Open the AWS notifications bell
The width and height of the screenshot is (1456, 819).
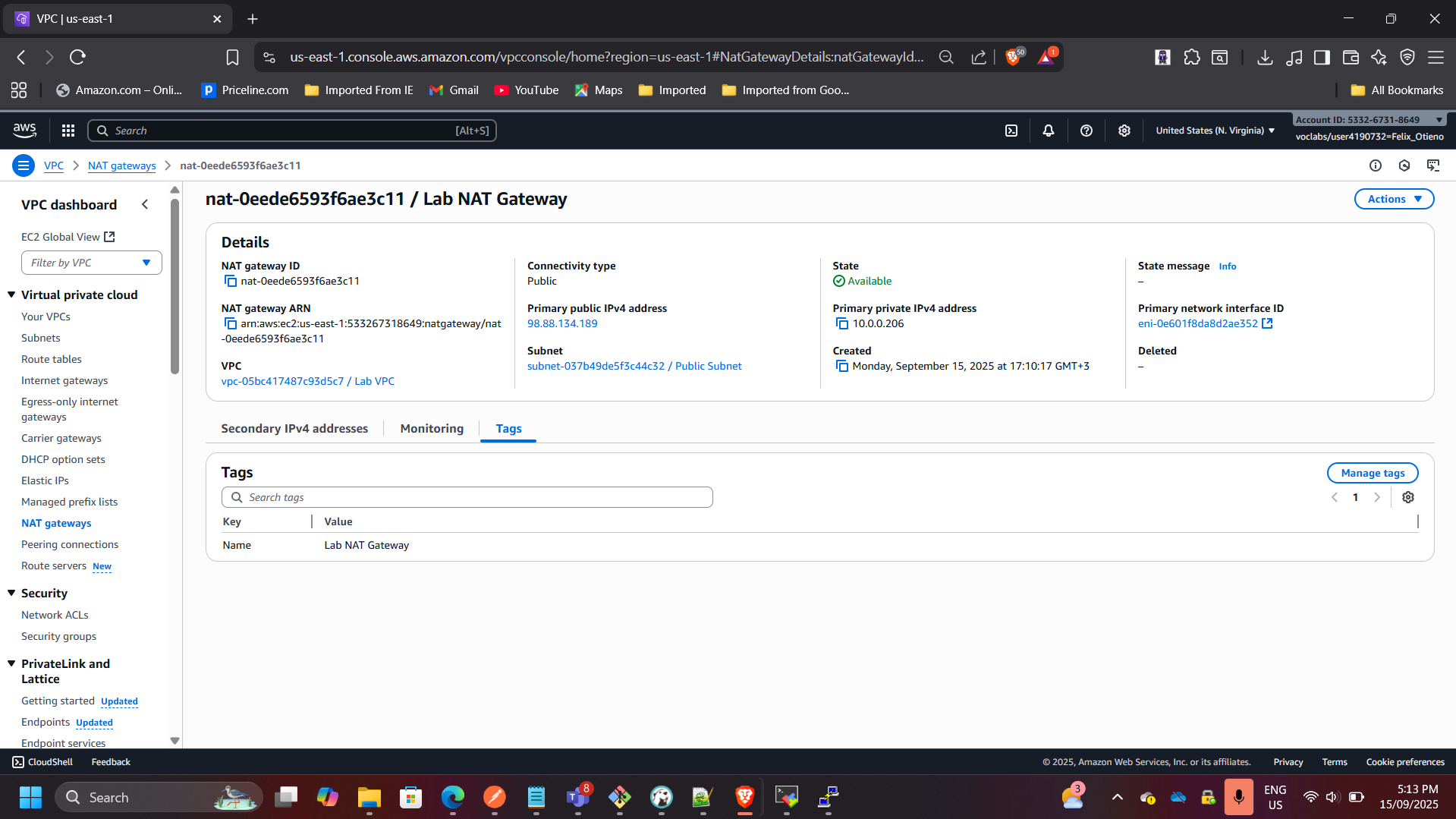pos(1048,131)
